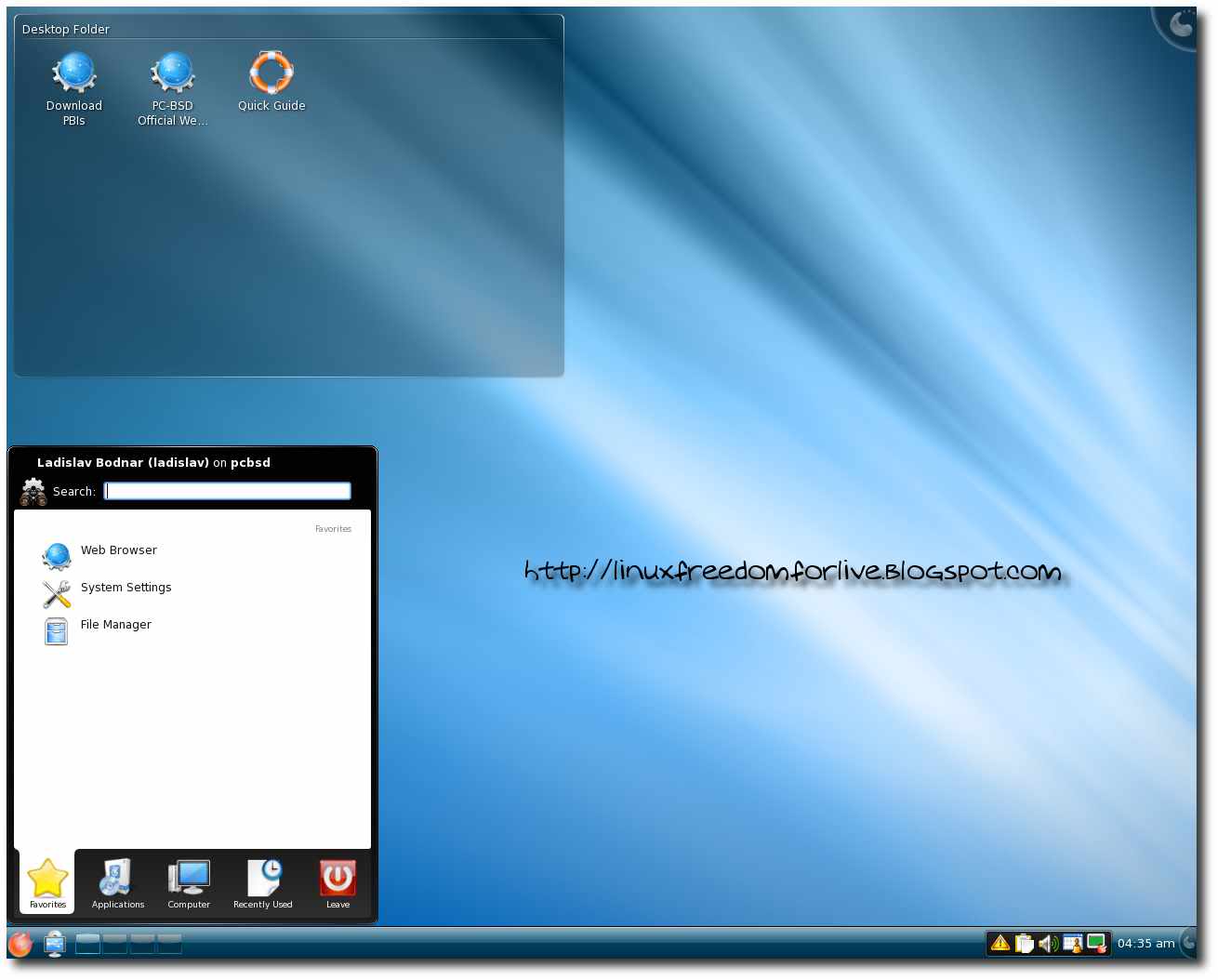
Task: Open the clipboard tray icon
Action: click(1025, 944)
